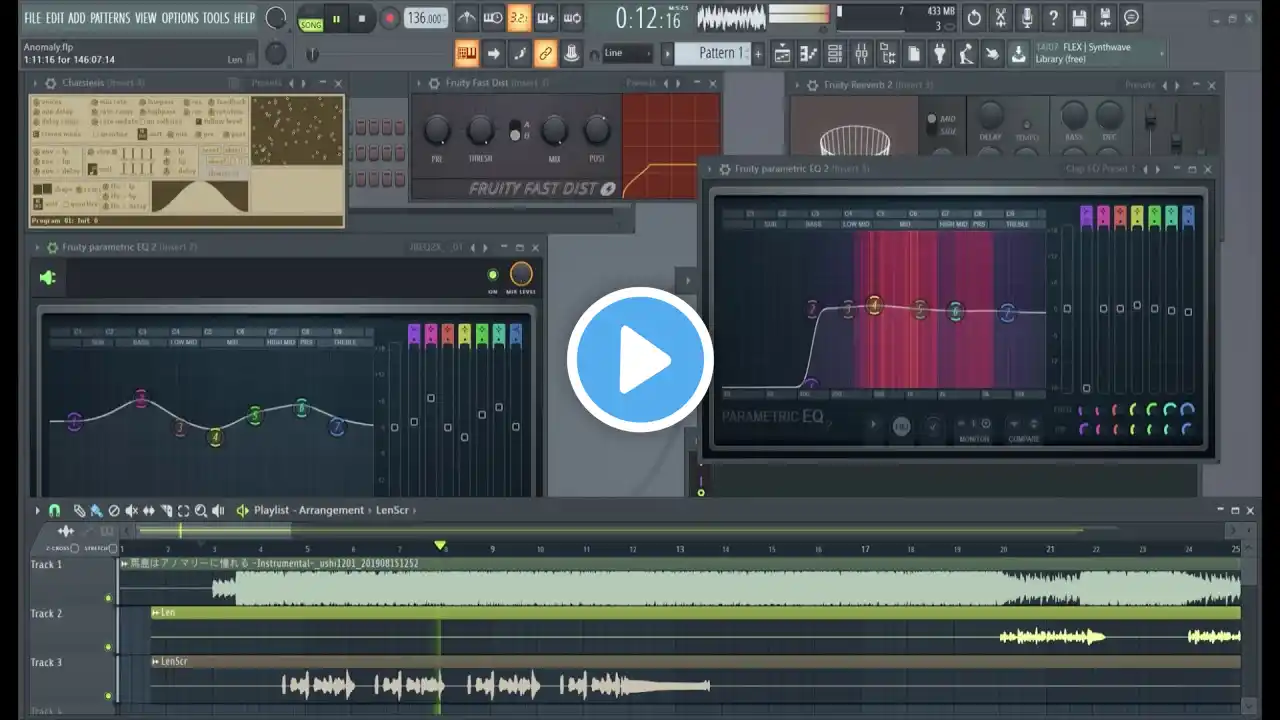
Task: Open the OPTIONS menu
Action: [x=180, y=18]
